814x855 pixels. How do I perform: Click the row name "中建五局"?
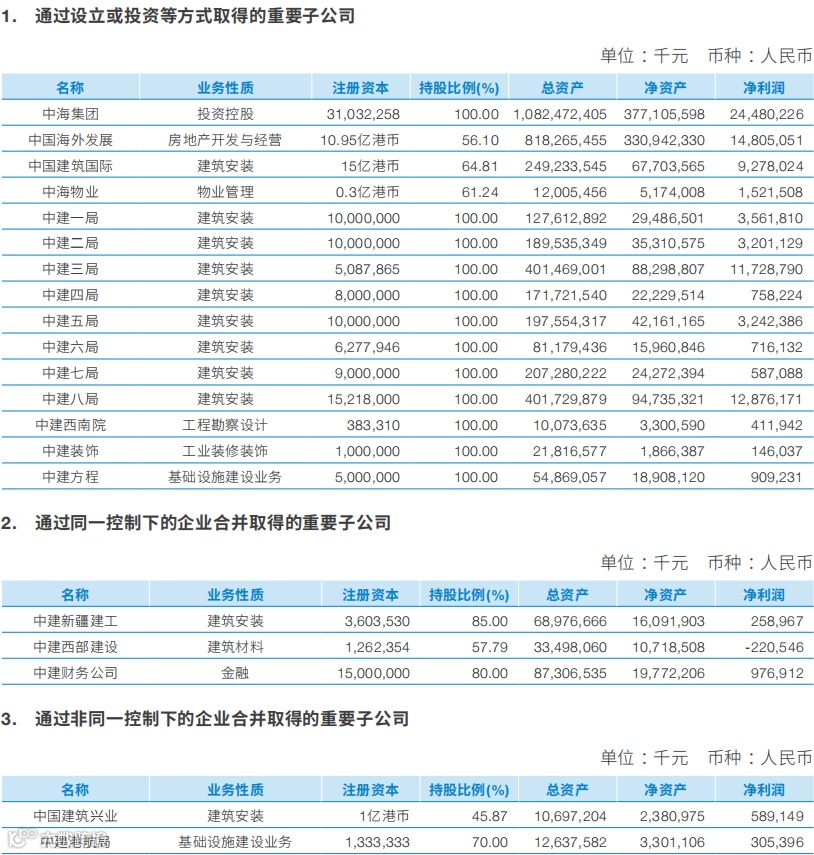click(71, 321)
